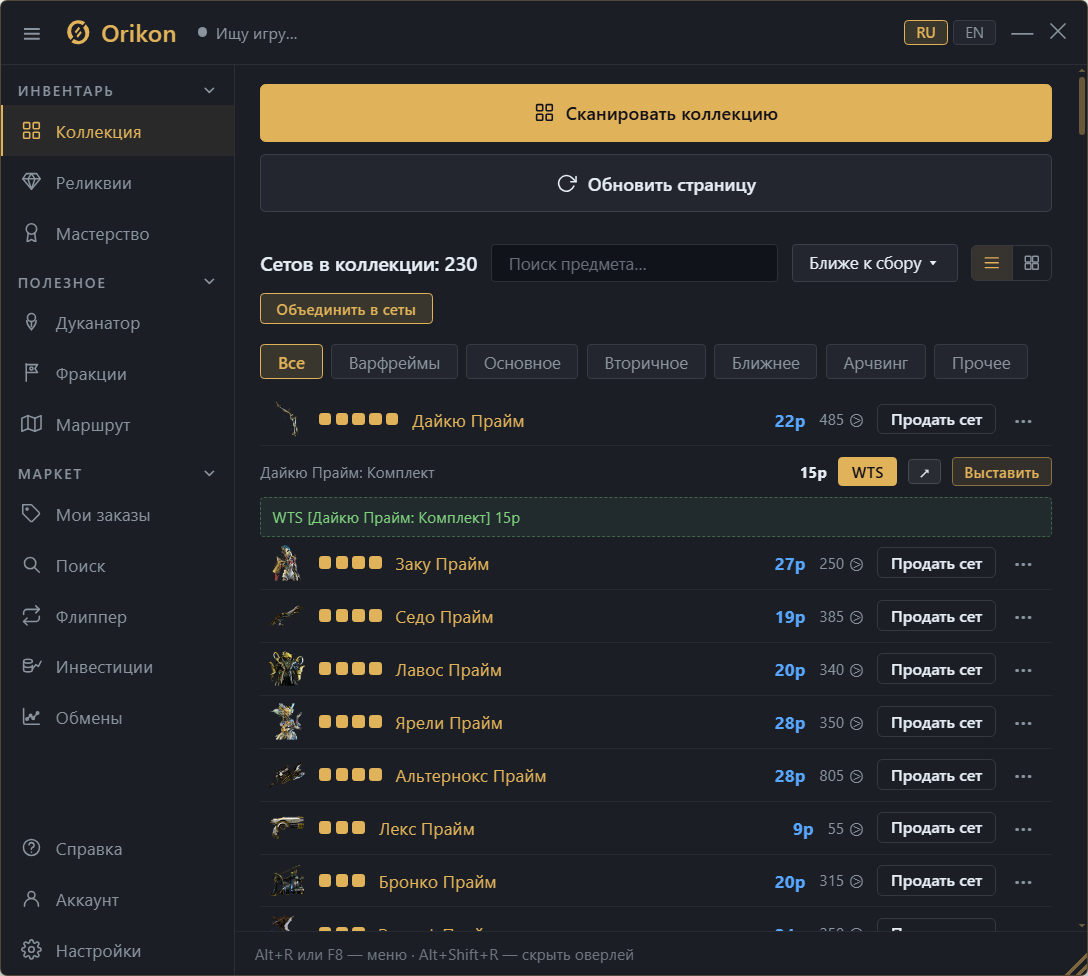Copy the WTS Дайкю Прайм message box

tap(656, 517)
